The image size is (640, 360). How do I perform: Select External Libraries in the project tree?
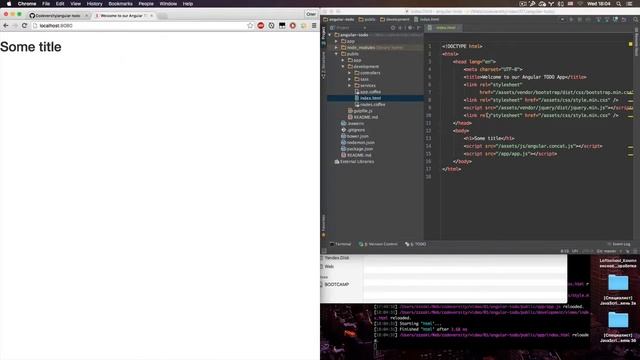tap(354, 162)
